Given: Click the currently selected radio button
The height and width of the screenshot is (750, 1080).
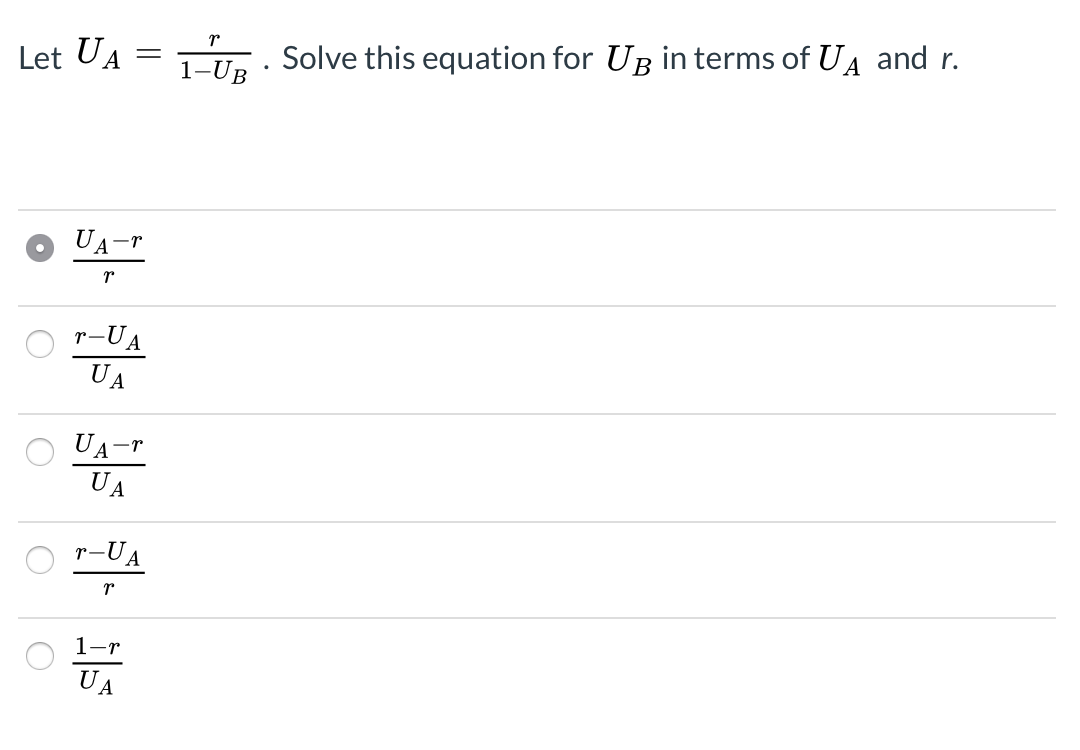Looking at the screenshot, I should pyautogui.click(x=40, y=247).
